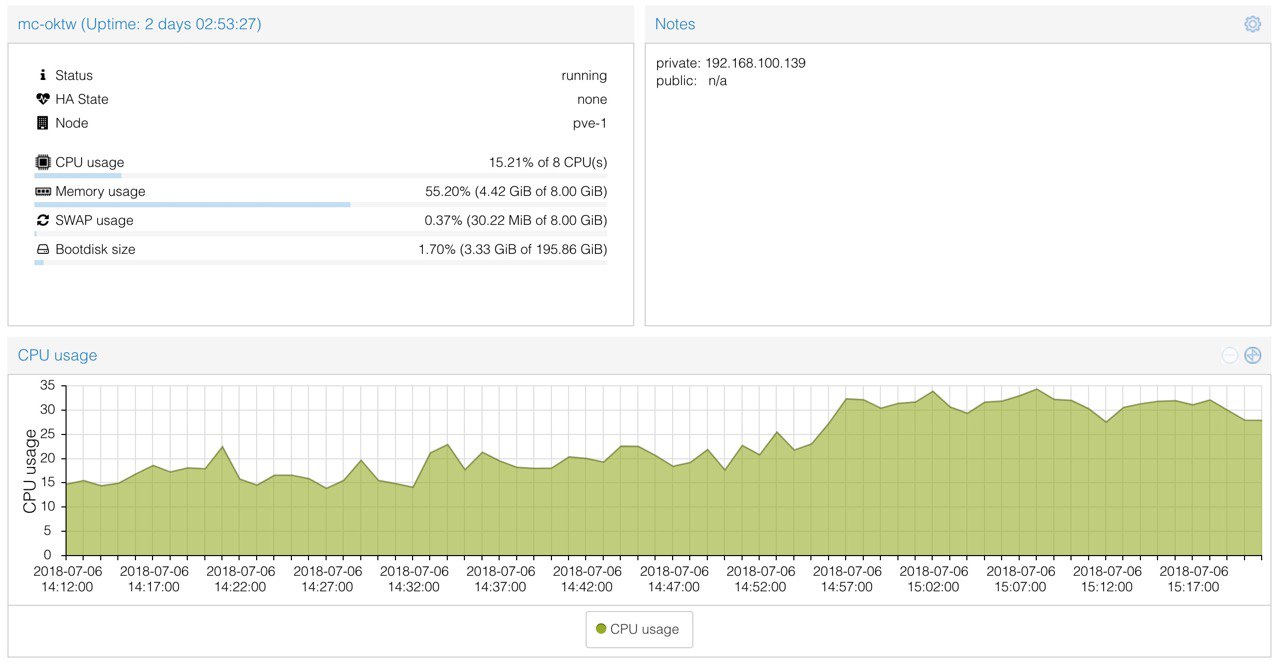Click the CPU chart spike near 14:22:00
The height and width of the screenshot is (664, 1280).
click(222, 446)
